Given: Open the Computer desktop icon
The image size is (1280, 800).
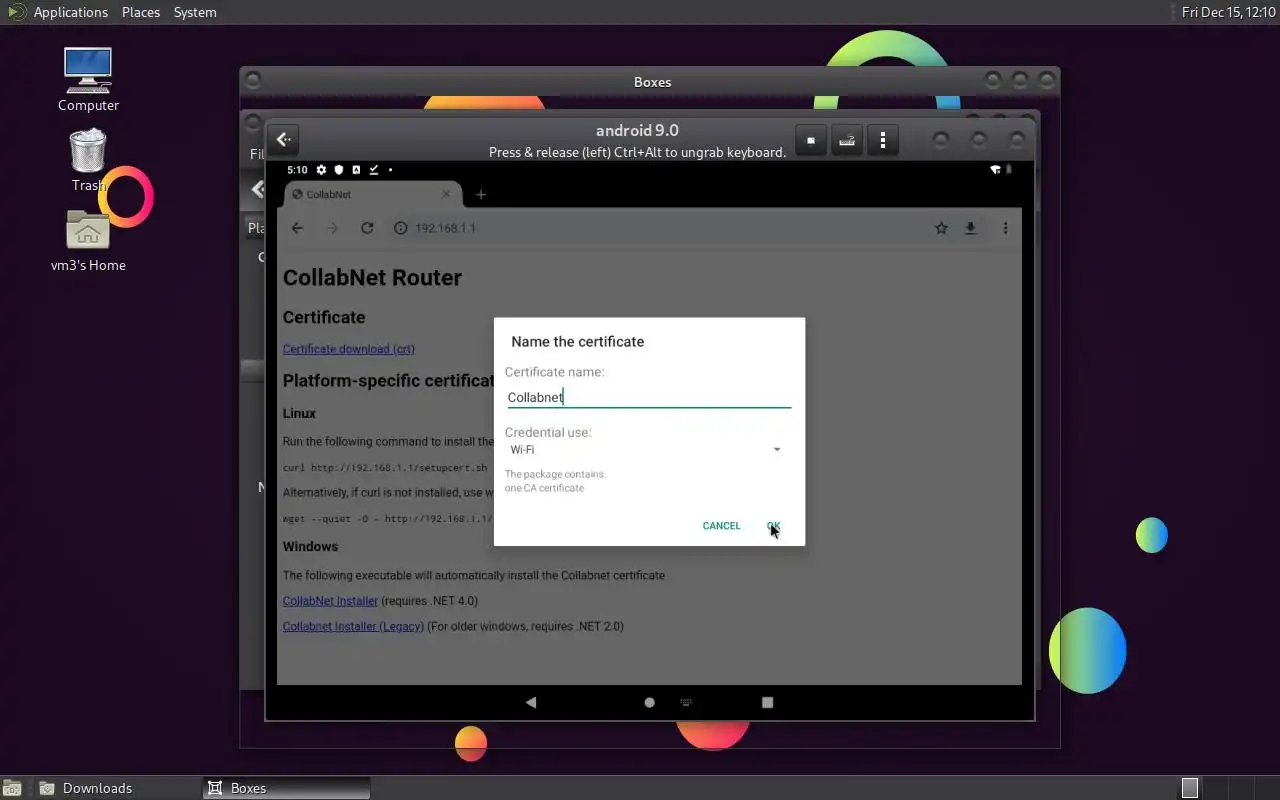Looking at the screenshot, I should (88, 80).
